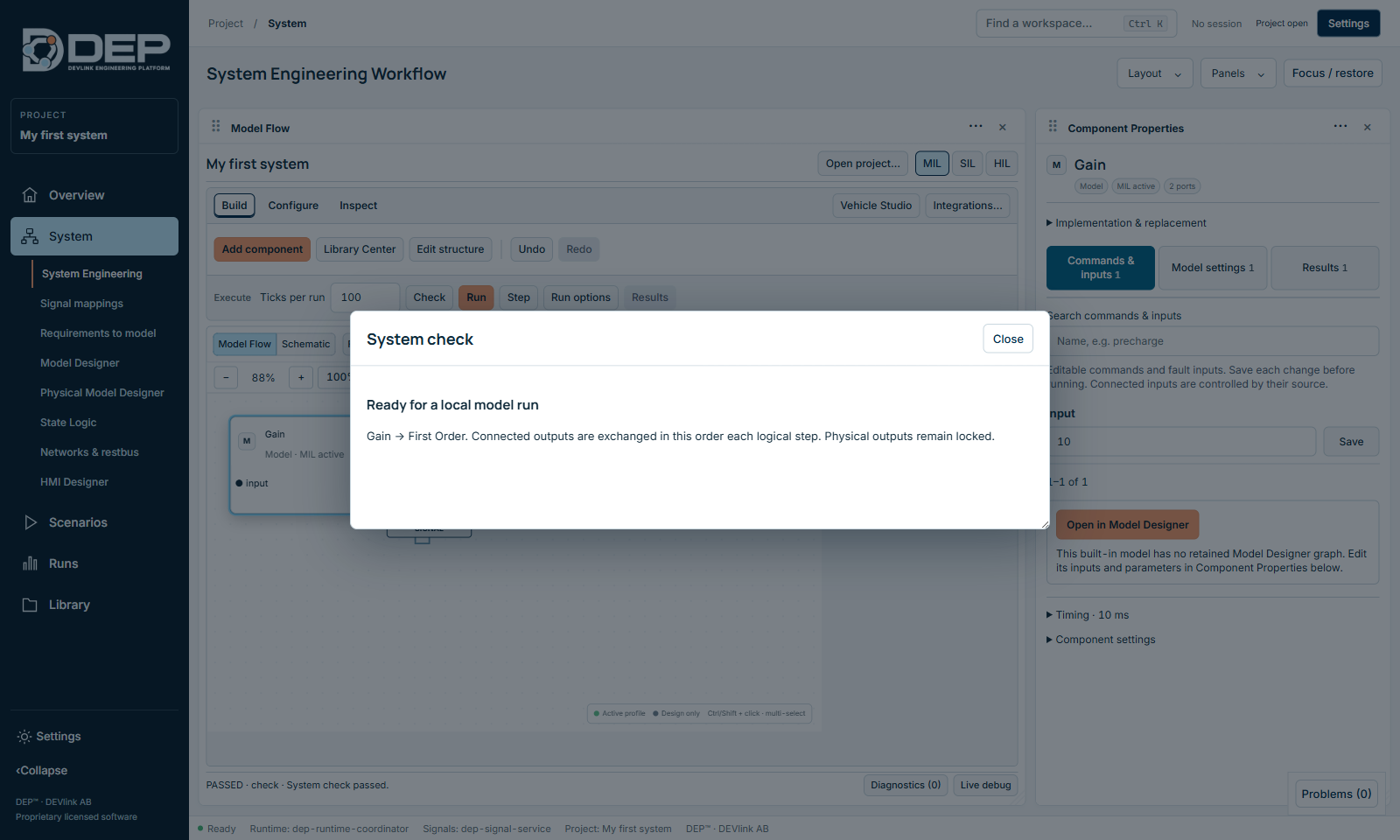Click the Find a workspace search box
The image size is (1400, 840).
coord(1076,24)
